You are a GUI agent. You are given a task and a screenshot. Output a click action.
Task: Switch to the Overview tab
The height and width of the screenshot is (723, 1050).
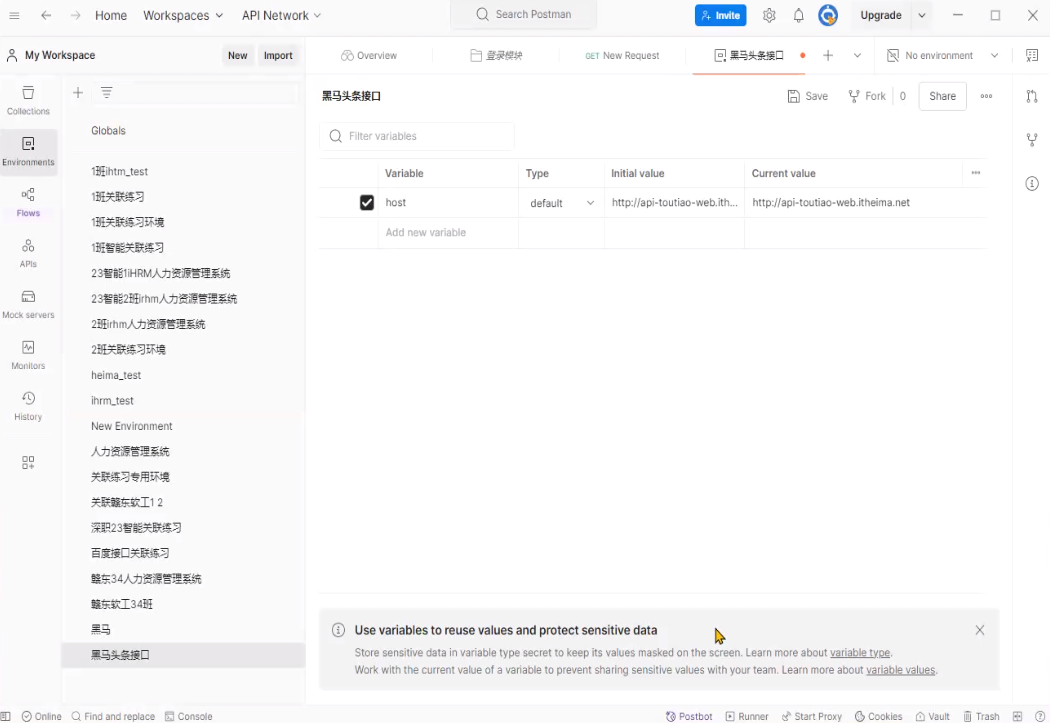point(368,56)
